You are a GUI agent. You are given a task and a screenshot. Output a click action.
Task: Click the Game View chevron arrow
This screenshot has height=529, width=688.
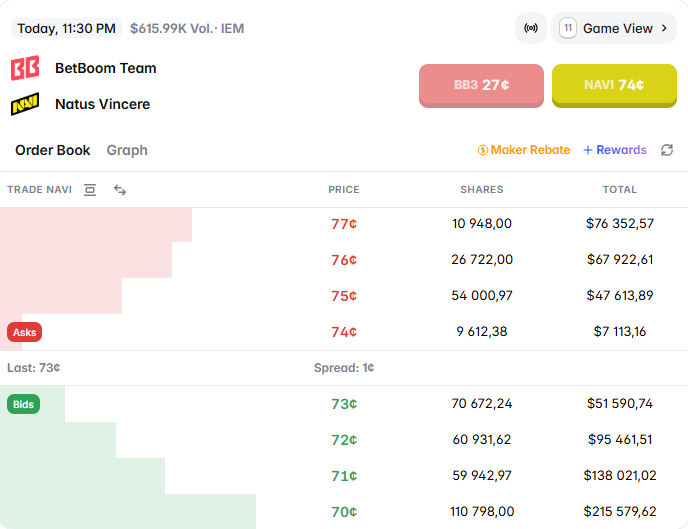point(664,28)
